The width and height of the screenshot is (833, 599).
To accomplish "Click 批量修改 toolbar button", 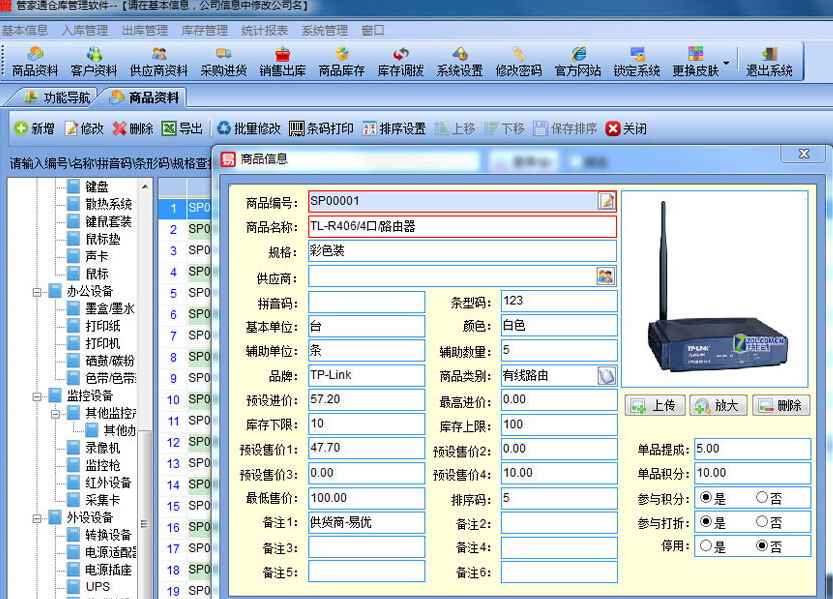I will (249, 129).
